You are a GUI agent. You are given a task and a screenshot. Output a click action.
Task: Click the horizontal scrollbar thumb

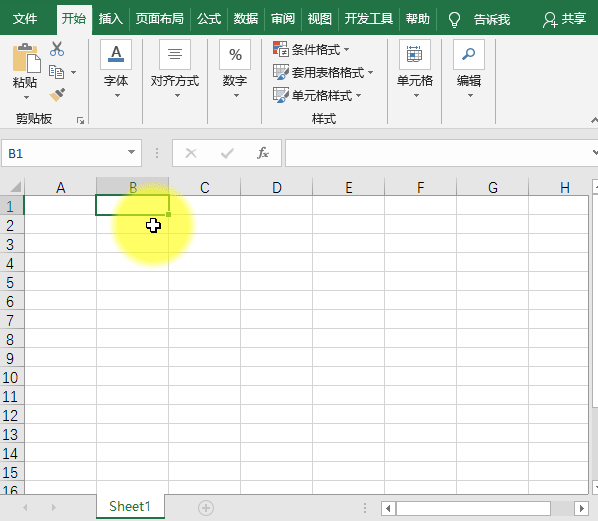click(473, 508)
